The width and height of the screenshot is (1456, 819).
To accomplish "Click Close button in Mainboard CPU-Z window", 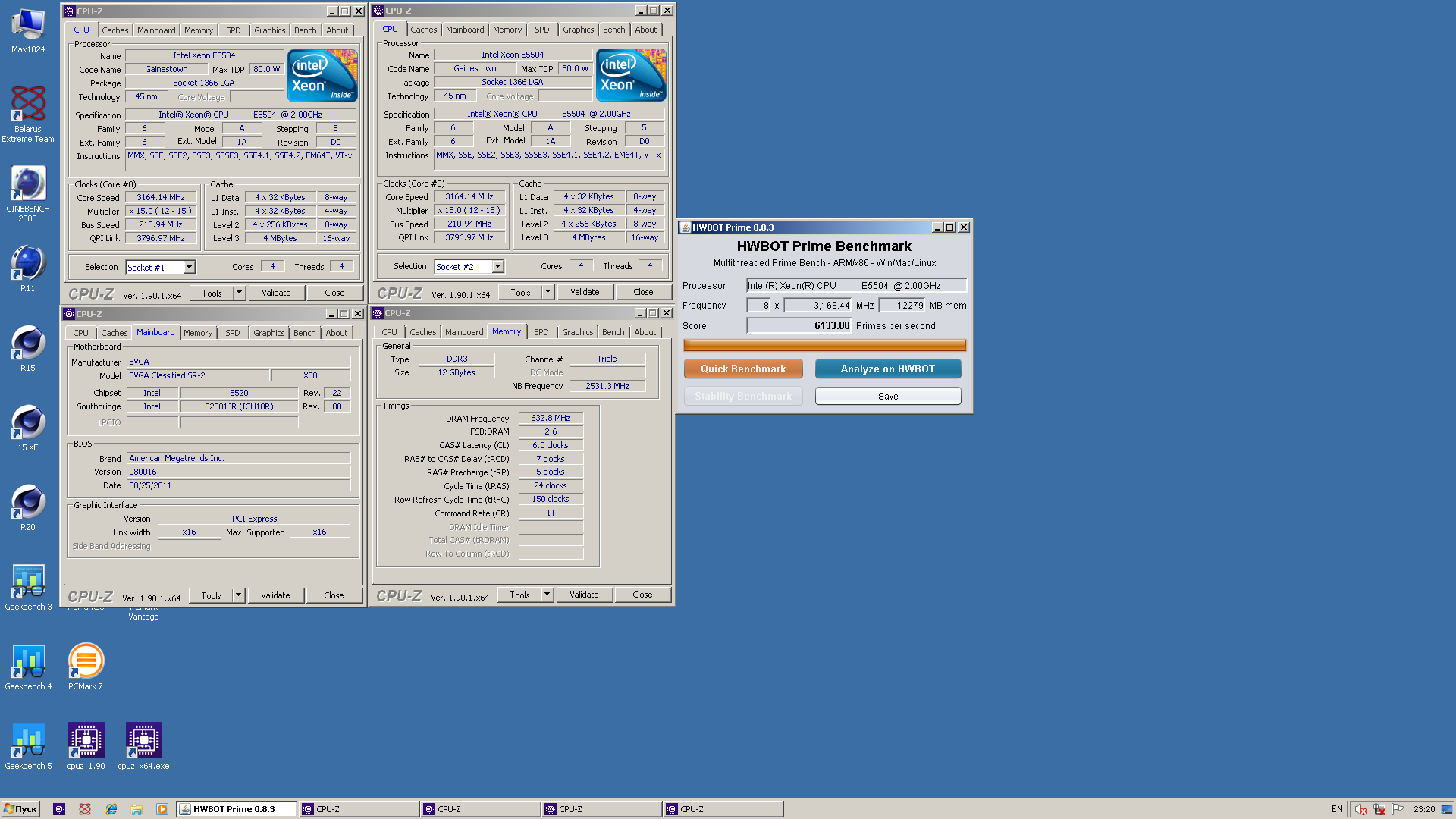I will point(334,595).
